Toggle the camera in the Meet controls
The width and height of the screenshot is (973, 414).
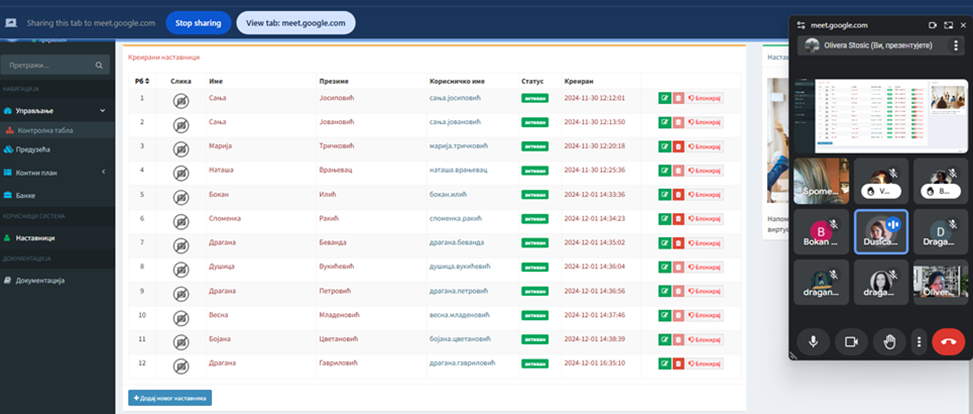click(851, 342)
